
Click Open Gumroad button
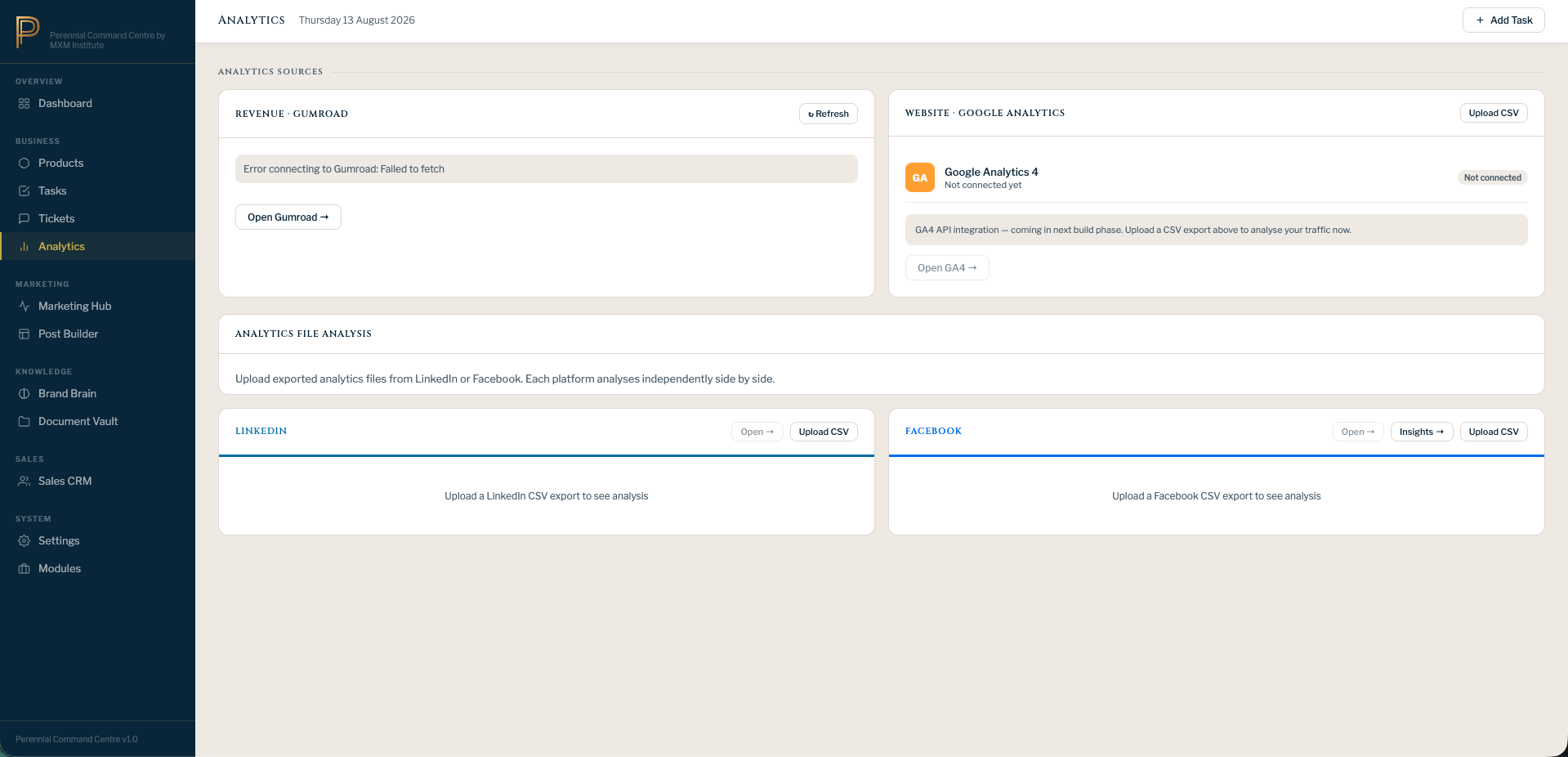pos(288,217)
